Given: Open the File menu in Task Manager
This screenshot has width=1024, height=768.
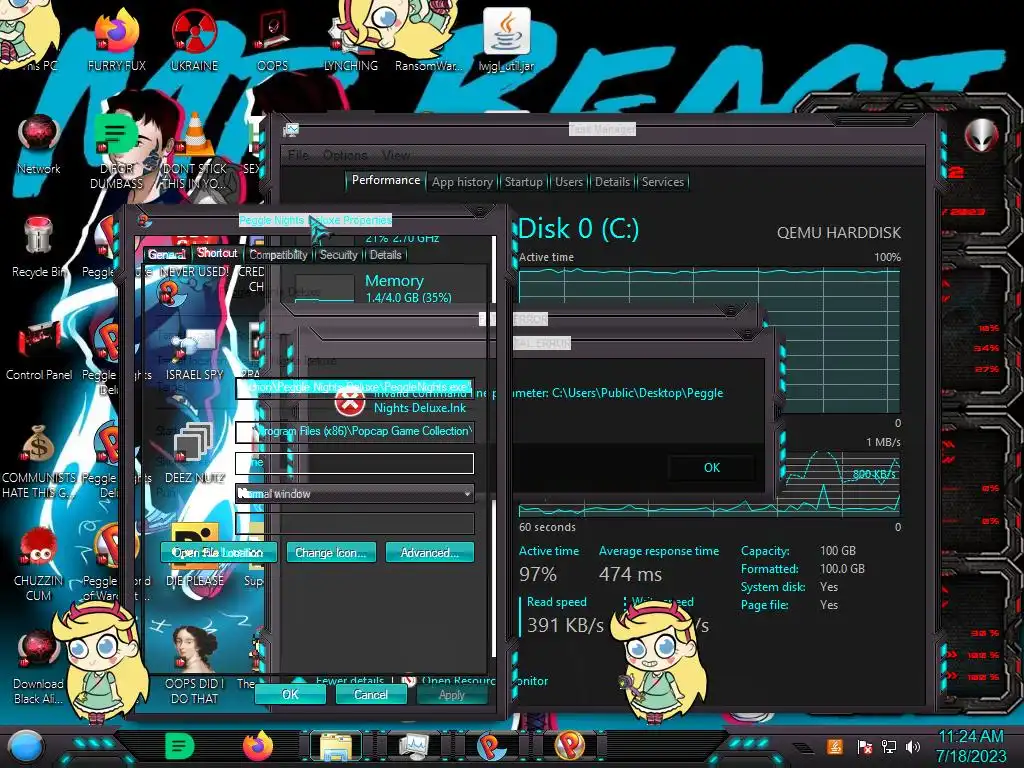Looking at the screenshot, I should pos(298,155).
